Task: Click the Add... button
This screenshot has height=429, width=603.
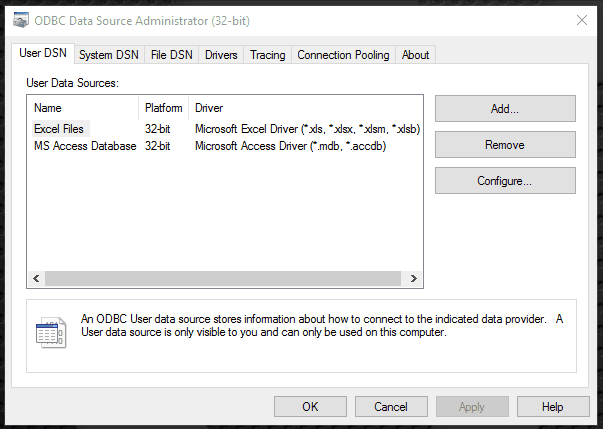Action: coord(505,109)
